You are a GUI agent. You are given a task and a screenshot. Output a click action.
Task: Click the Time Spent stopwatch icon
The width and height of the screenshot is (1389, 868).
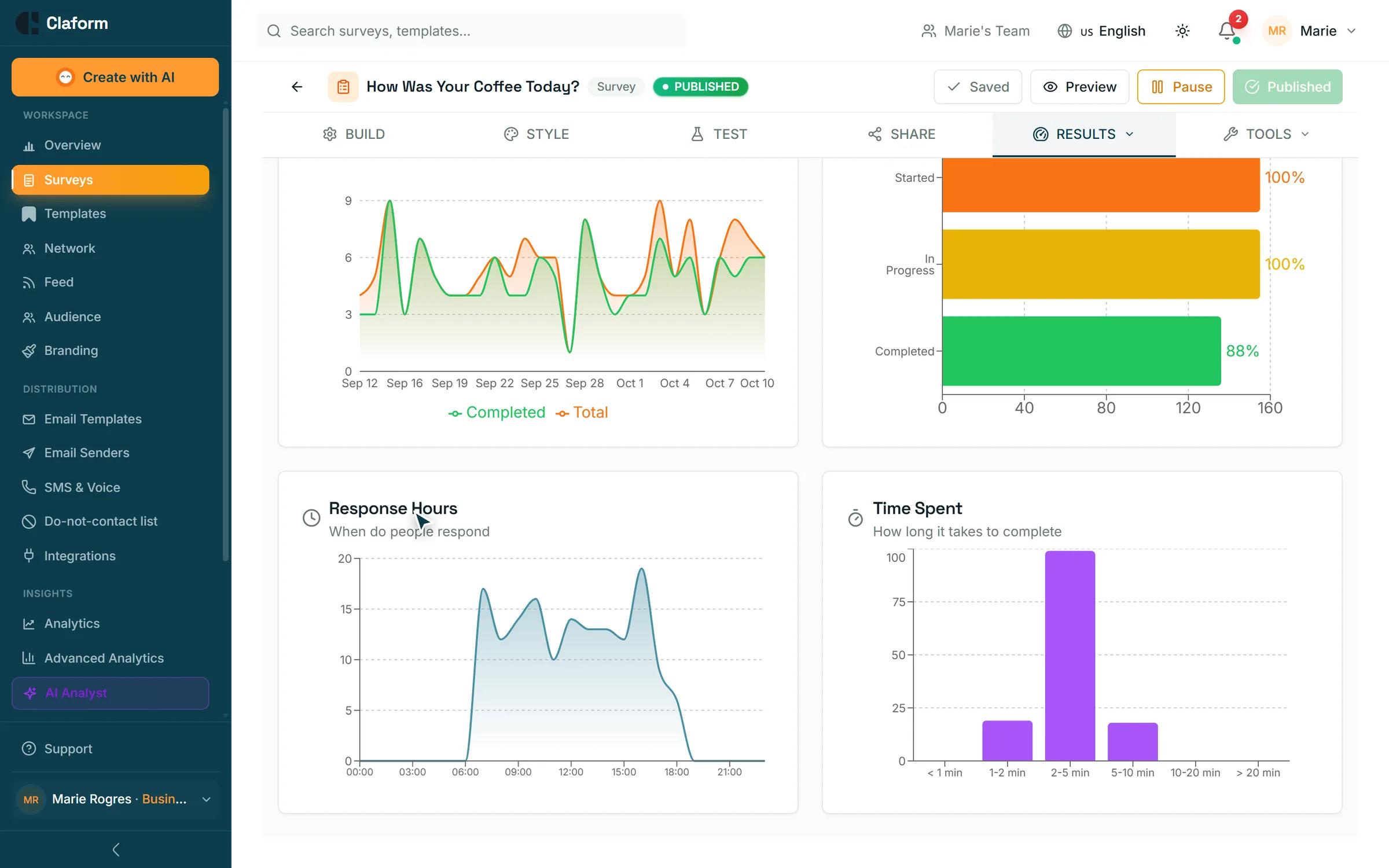pos(855,517)
